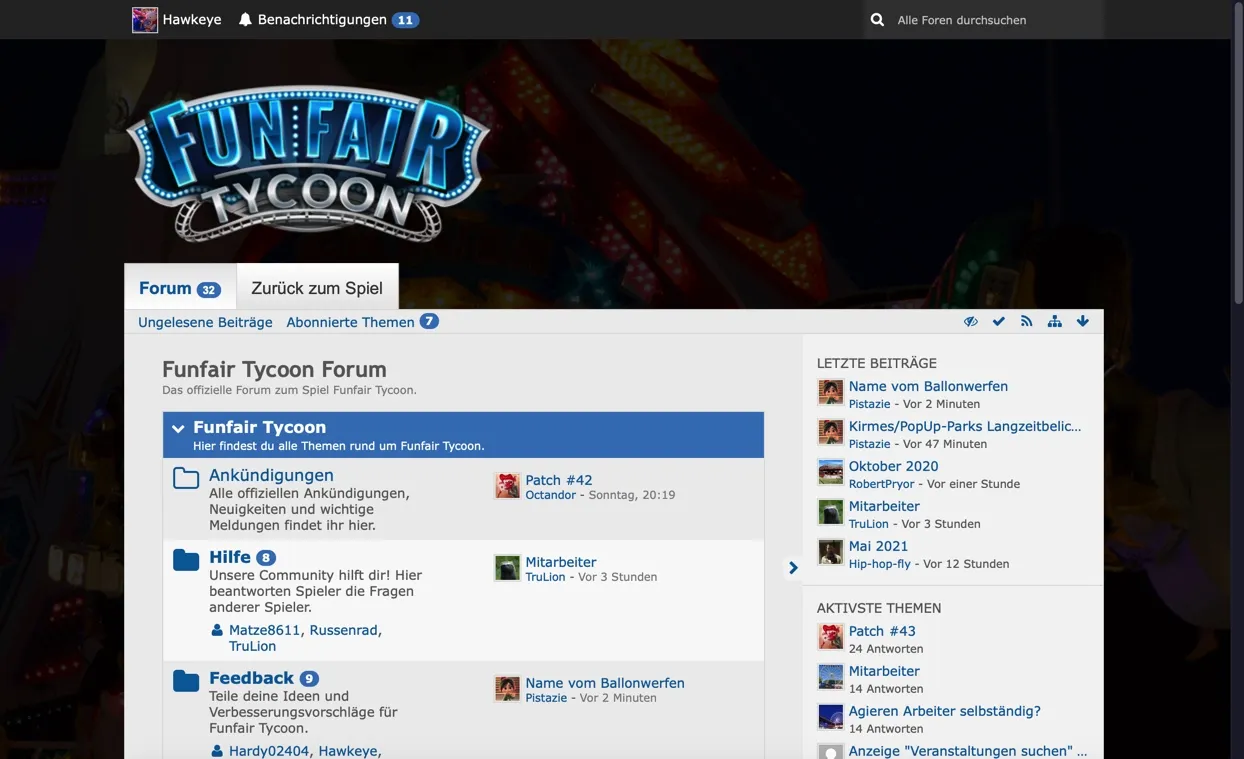
Task: Collapse the sidebar with the arrow handle
Action: (793, 568)
